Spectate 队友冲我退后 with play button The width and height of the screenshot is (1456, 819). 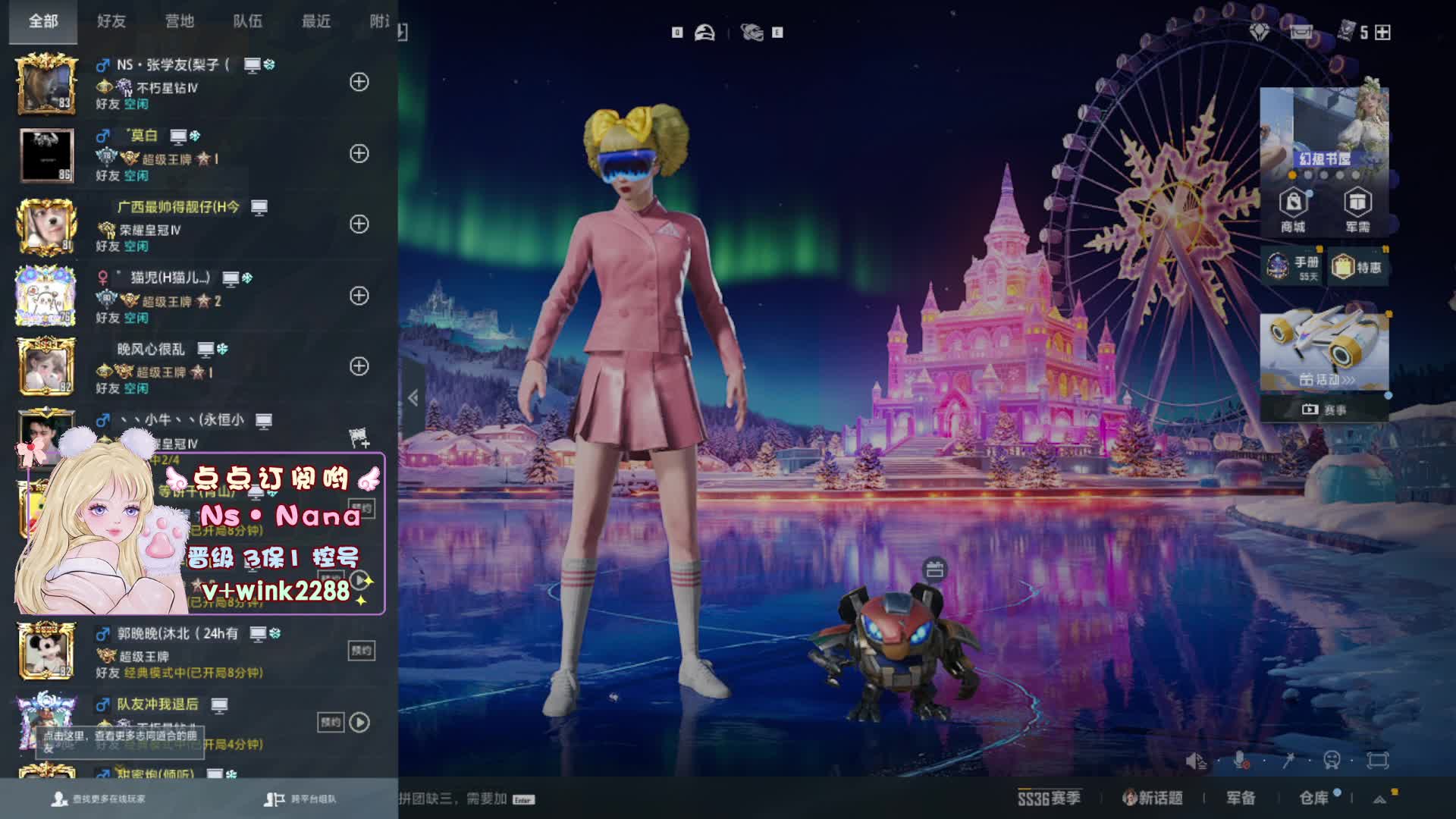(360, 722)
